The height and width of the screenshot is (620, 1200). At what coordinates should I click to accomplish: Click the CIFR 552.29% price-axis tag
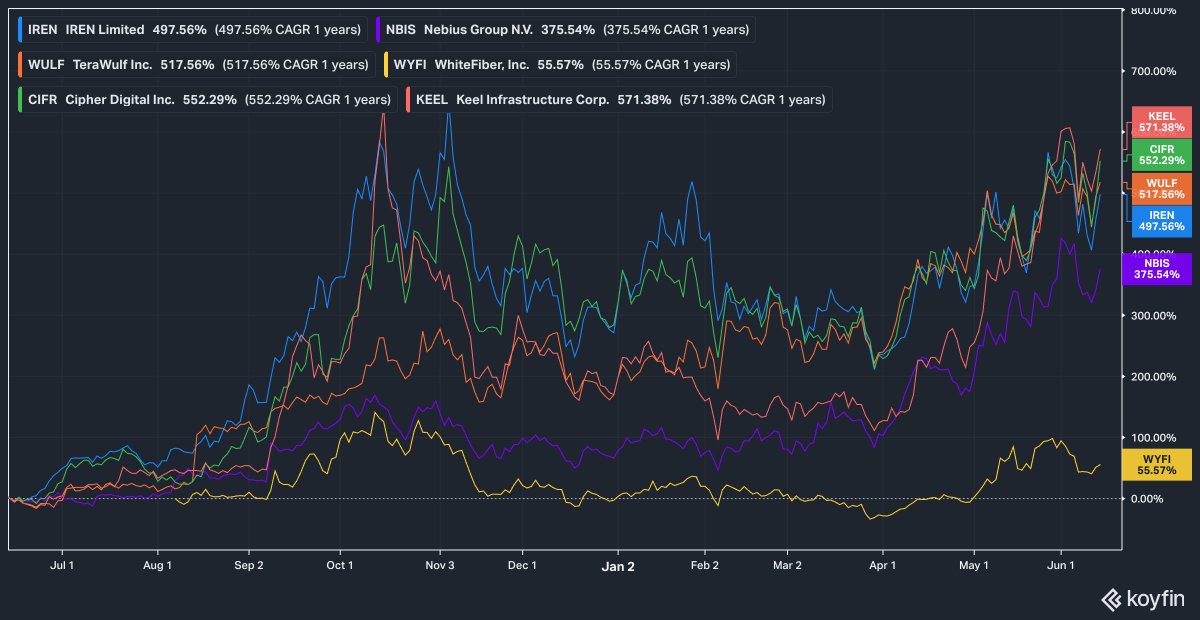1161,154
